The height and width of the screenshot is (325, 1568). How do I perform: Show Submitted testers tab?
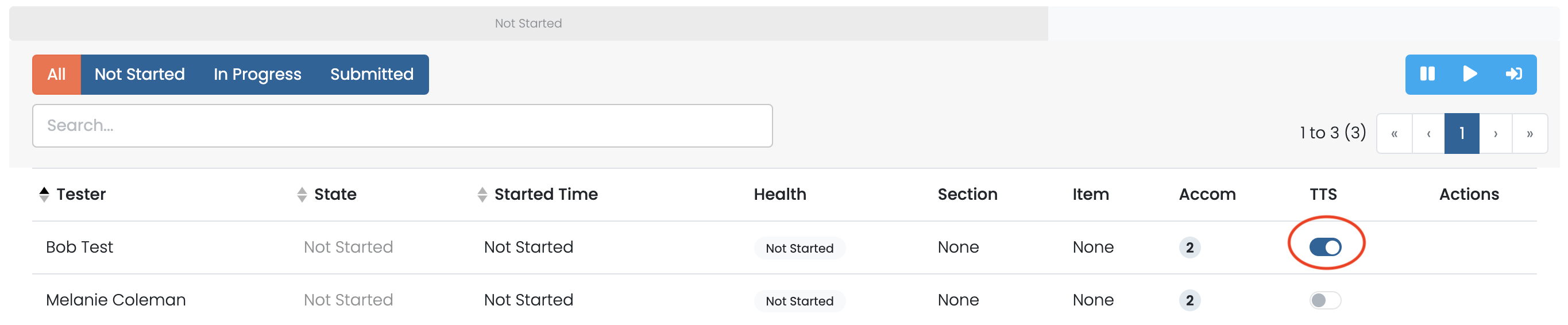[371, 74]
